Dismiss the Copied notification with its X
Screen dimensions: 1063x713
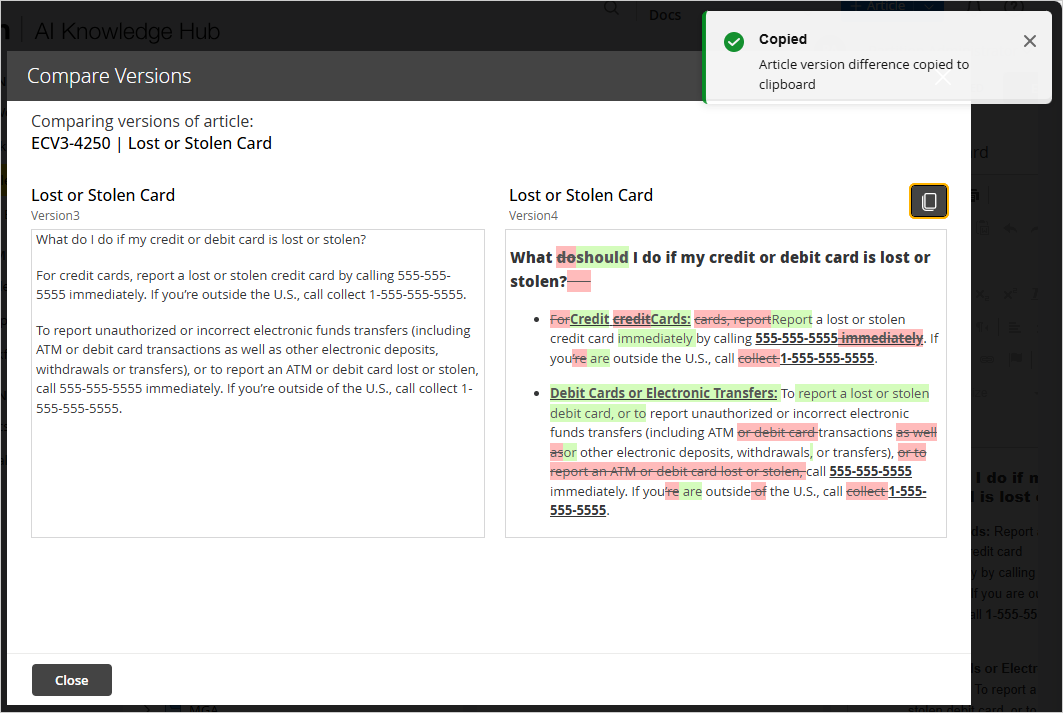pyautogui.click(x=1029, y=41)
